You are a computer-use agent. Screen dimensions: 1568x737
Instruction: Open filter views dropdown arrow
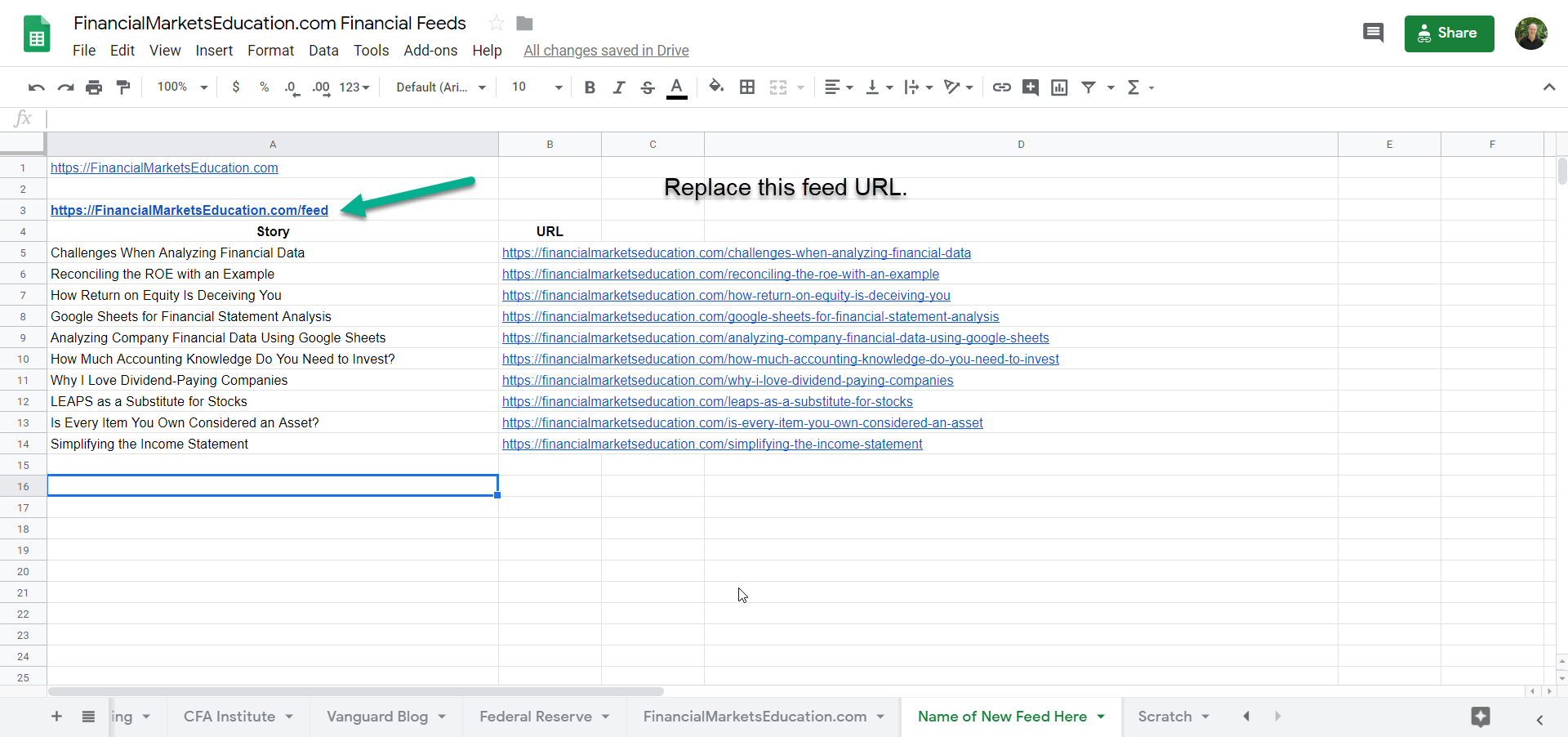click(x=1111, y=87)
